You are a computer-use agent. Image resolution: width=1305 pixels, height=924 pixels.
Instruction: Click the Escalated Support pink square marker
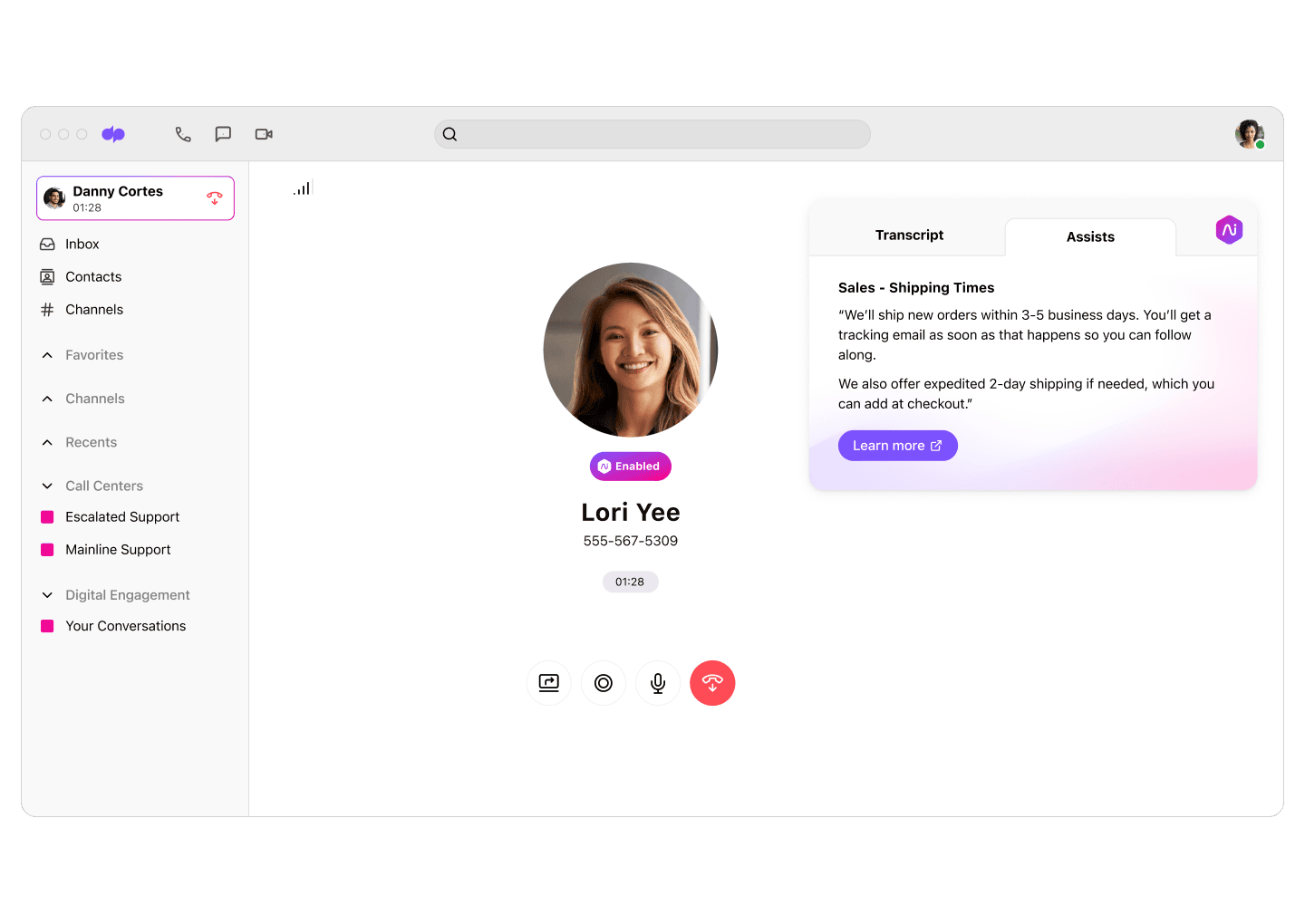[47, 517]
